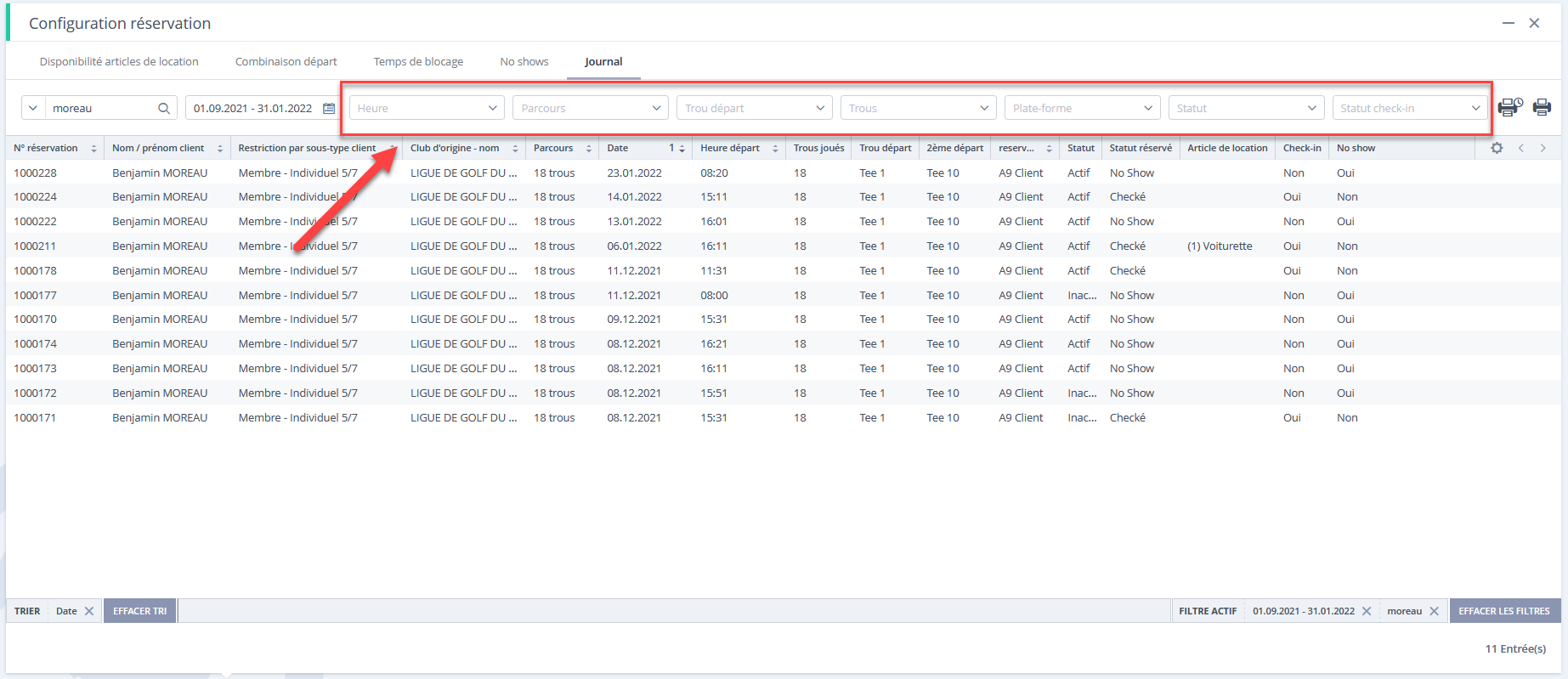The height and width of the screenshot is (679, 1568).
Task: Select reservation row 1000228
Action: click(782, 173)
